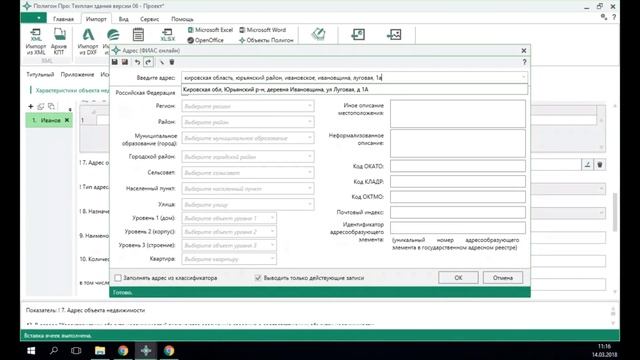The height and width of the screenshot is (360, 640).
Task: Open the green file menu button
Action: pos(33,18)
